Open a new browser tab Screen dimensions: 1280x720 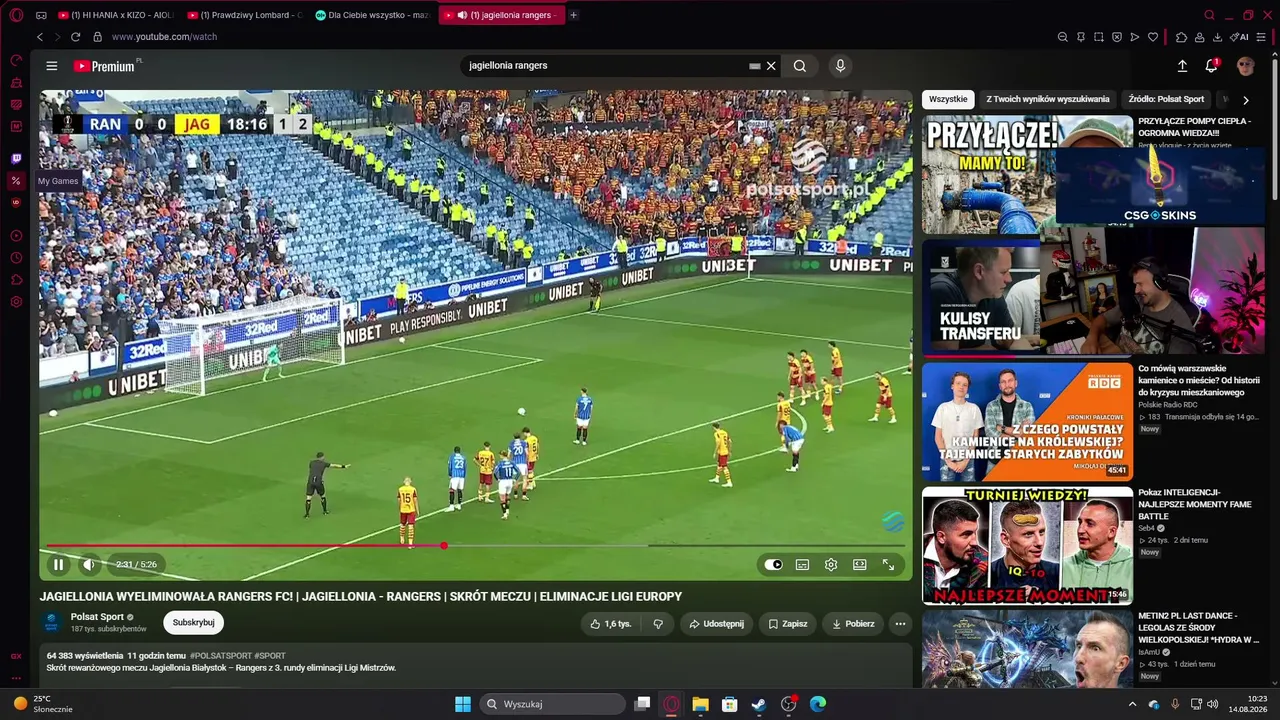pos(573,15)
